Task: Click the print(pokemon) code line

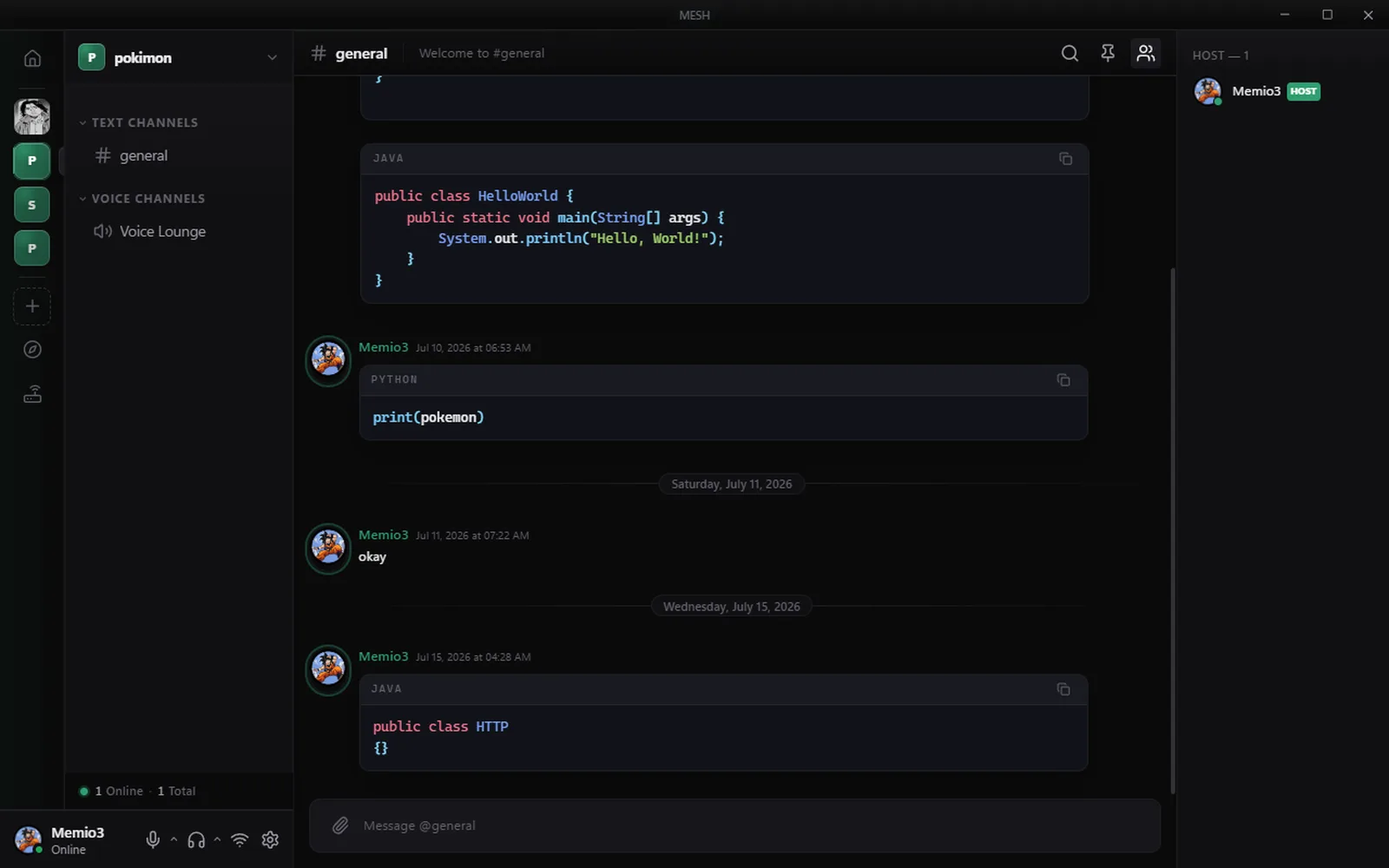Action: coord(428,418)
